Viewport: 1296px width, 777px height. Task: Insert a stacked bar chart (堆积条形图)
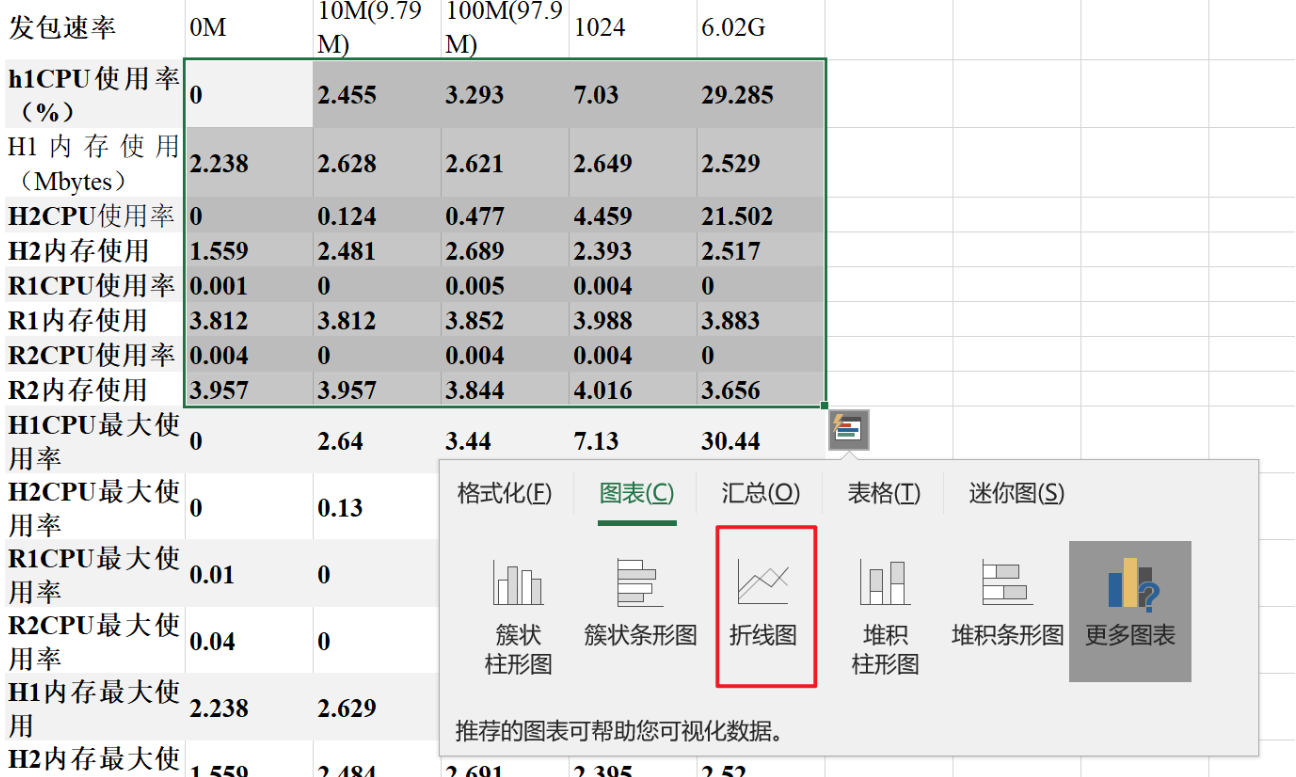coord(1007,603)
